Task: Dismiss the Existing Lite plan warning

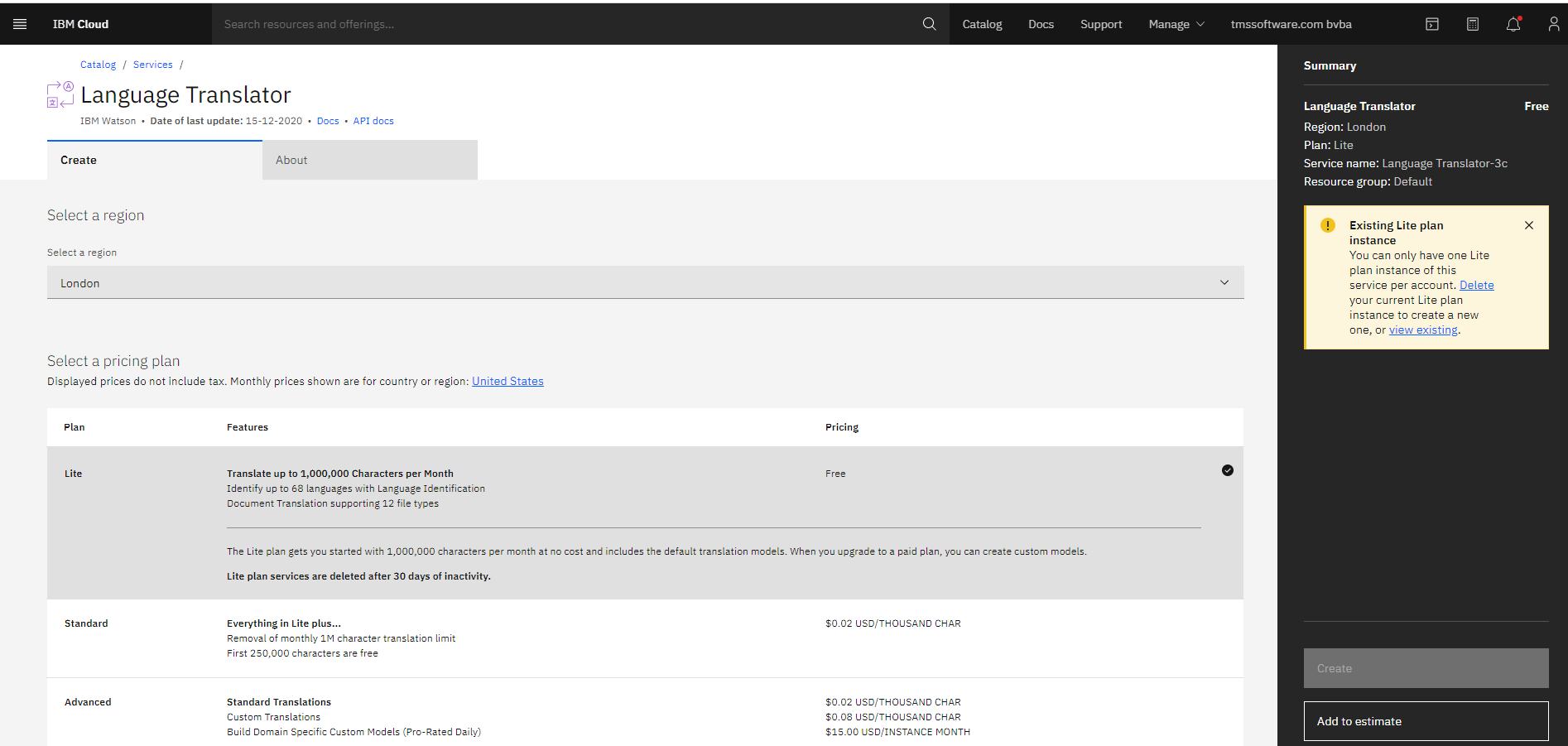Action: click(1529, 225)
